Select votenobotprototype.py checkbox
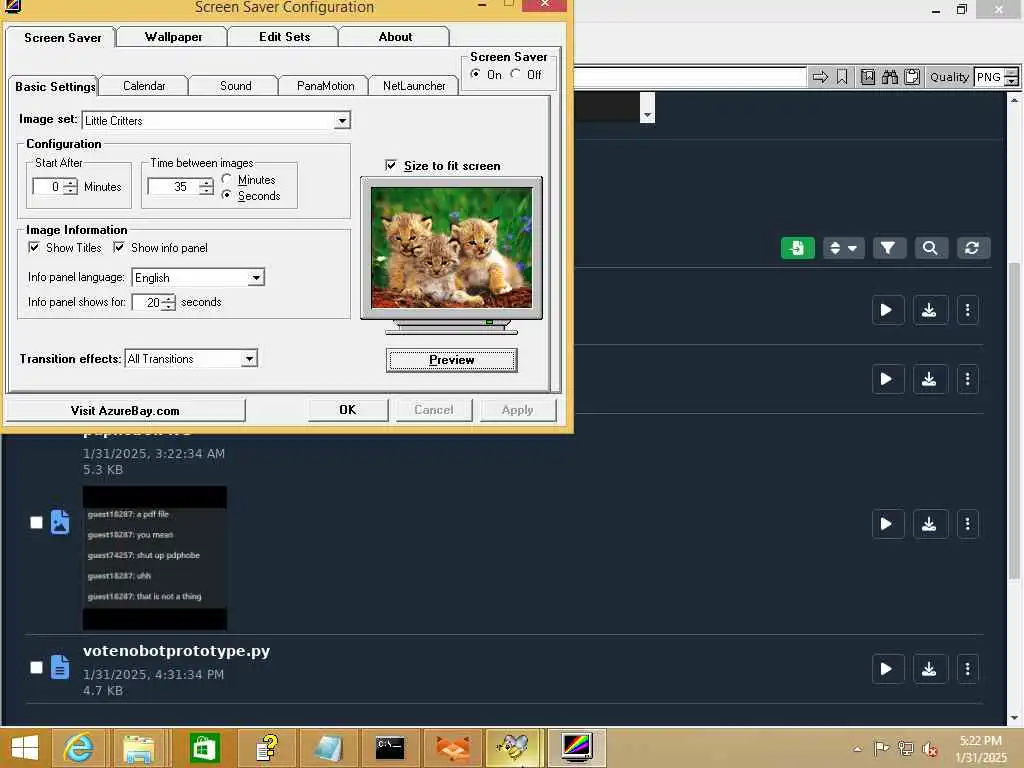 (37, 667)
